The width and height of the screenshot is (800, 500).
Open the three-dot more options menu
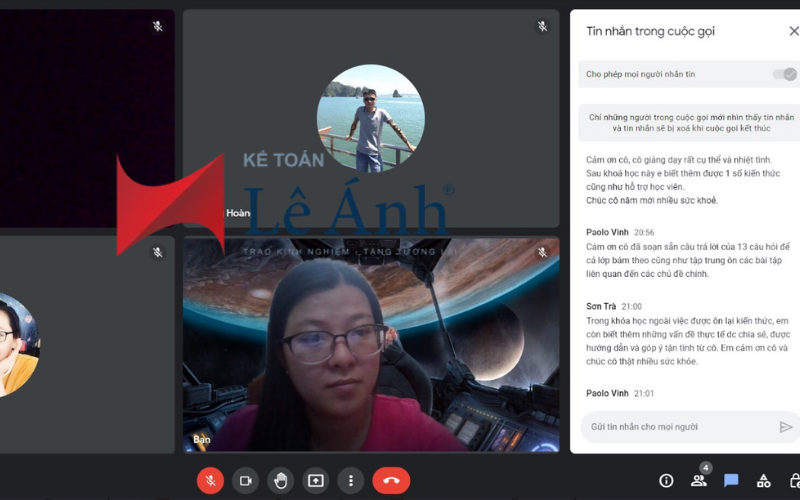click(351, 481)
